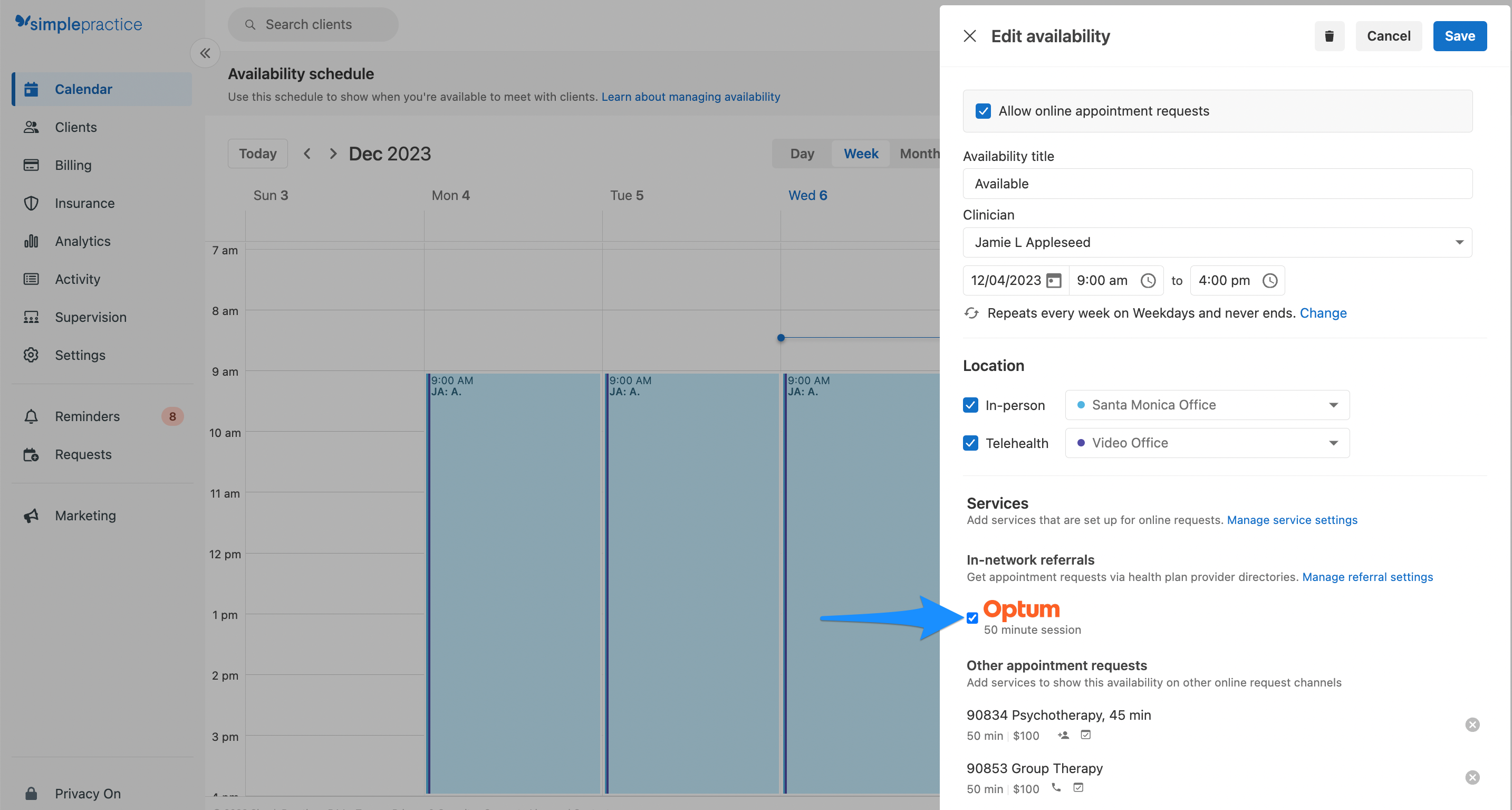Uncheck Allow online appointment requests
This screenshot has height=810, width=1512.
[983, 110]
